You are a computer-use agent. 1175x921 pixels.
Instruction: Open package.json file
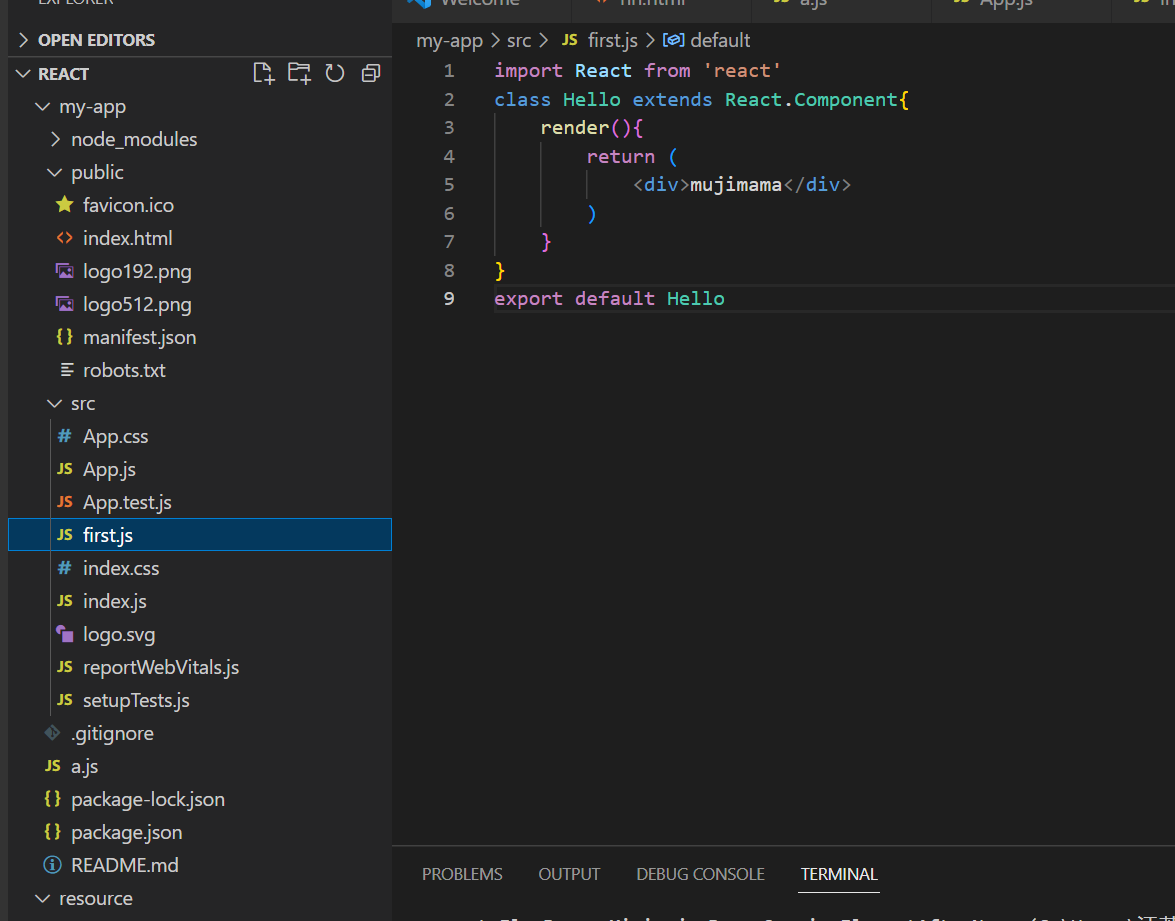pos(126,832)
